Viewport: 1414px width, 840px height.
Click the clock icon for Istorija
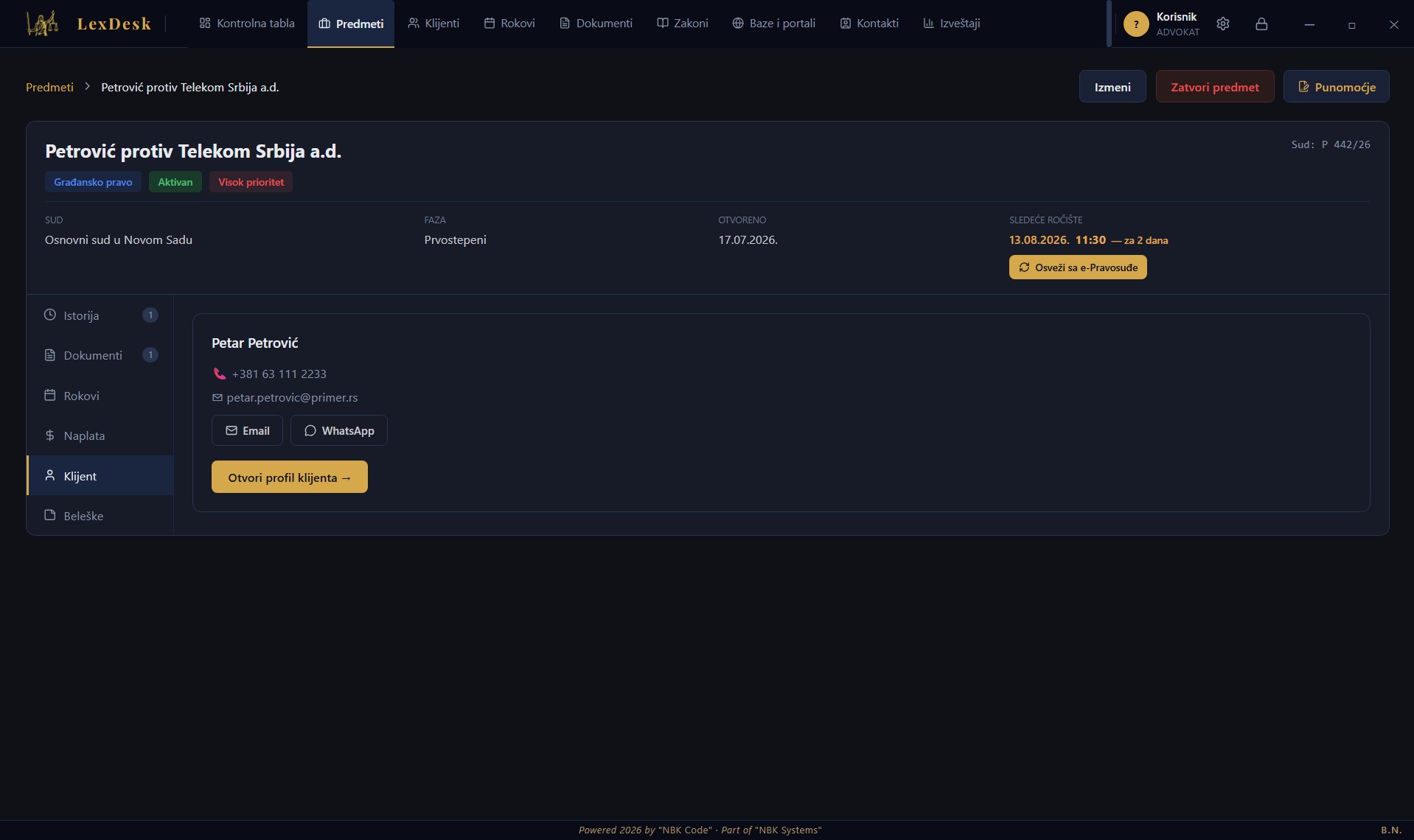click(50, 315)
